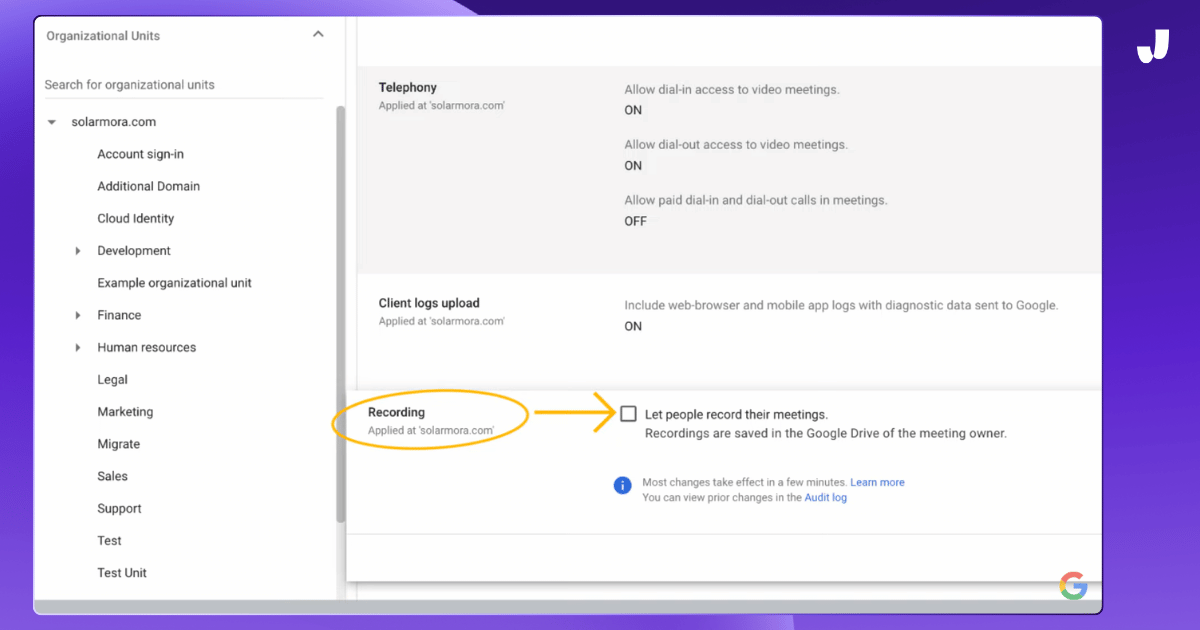Select Example organizational unit
The image size is (1200, 630).
coord(174,283)
